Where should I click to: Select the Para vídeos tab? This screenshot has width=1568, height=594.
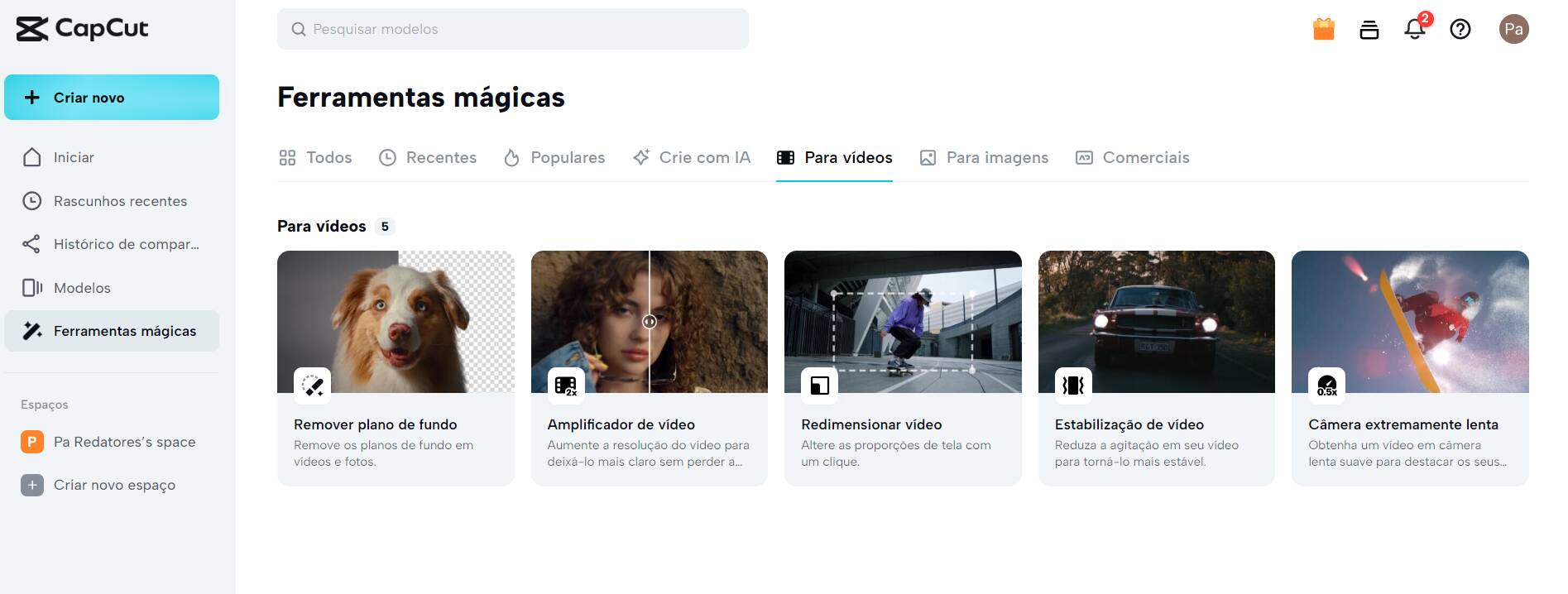(834, 157)
